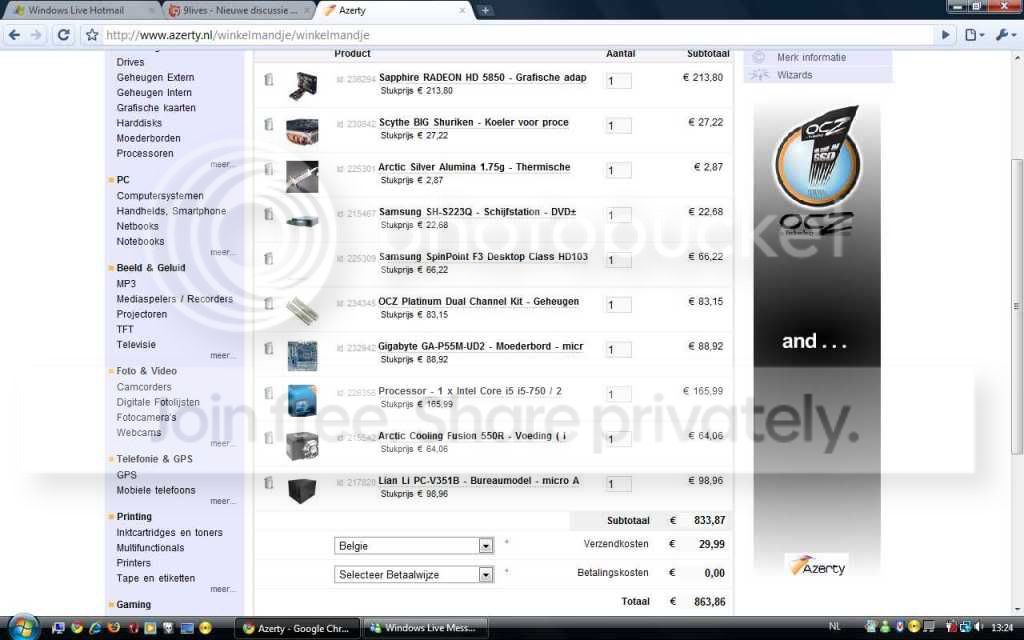This screenshot has width=1024, height=640.
Task: Open Lian Li case thumbnail
Action: point(302,490)
